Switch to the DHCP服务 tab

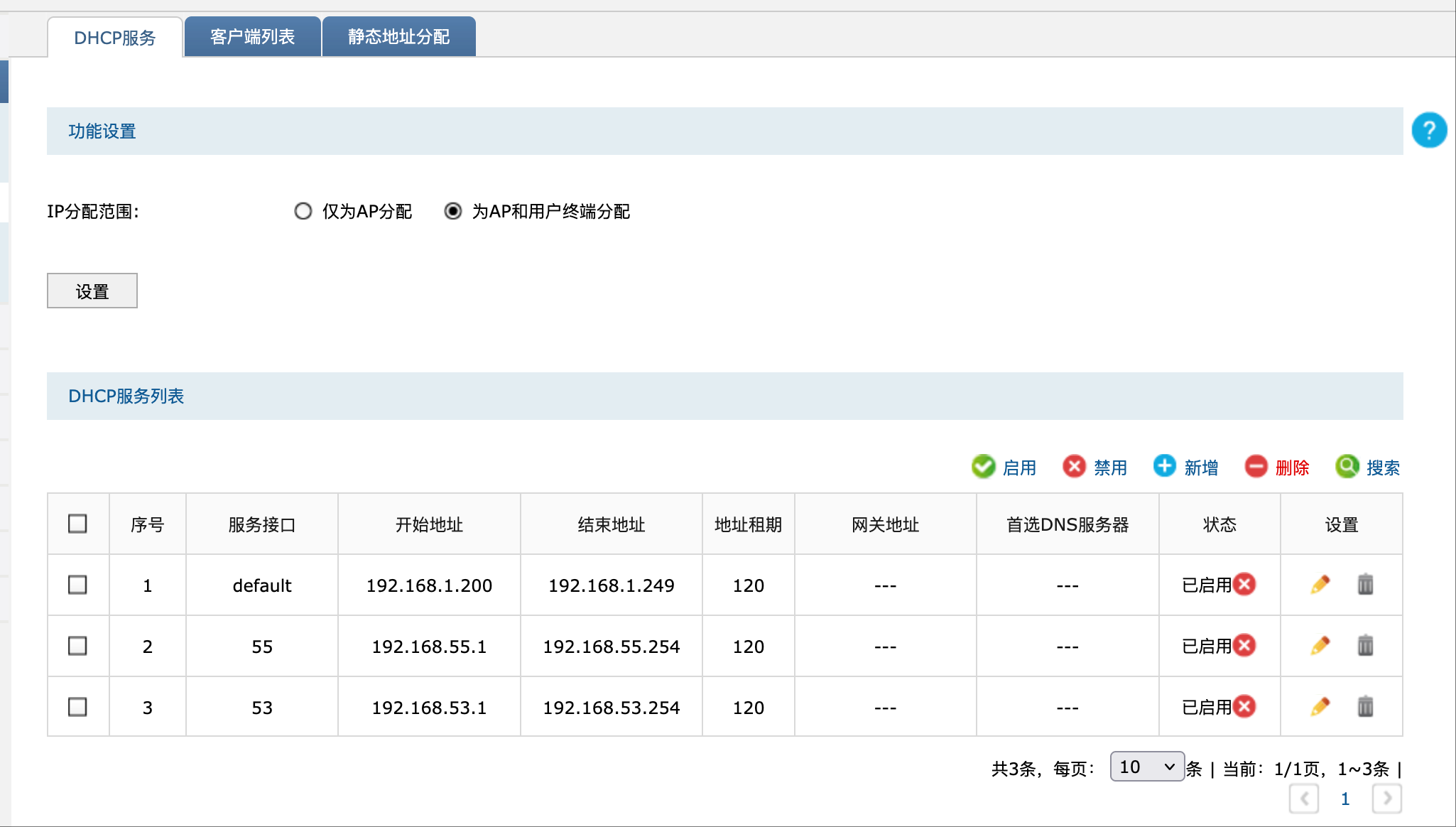[x=115, y=37]
